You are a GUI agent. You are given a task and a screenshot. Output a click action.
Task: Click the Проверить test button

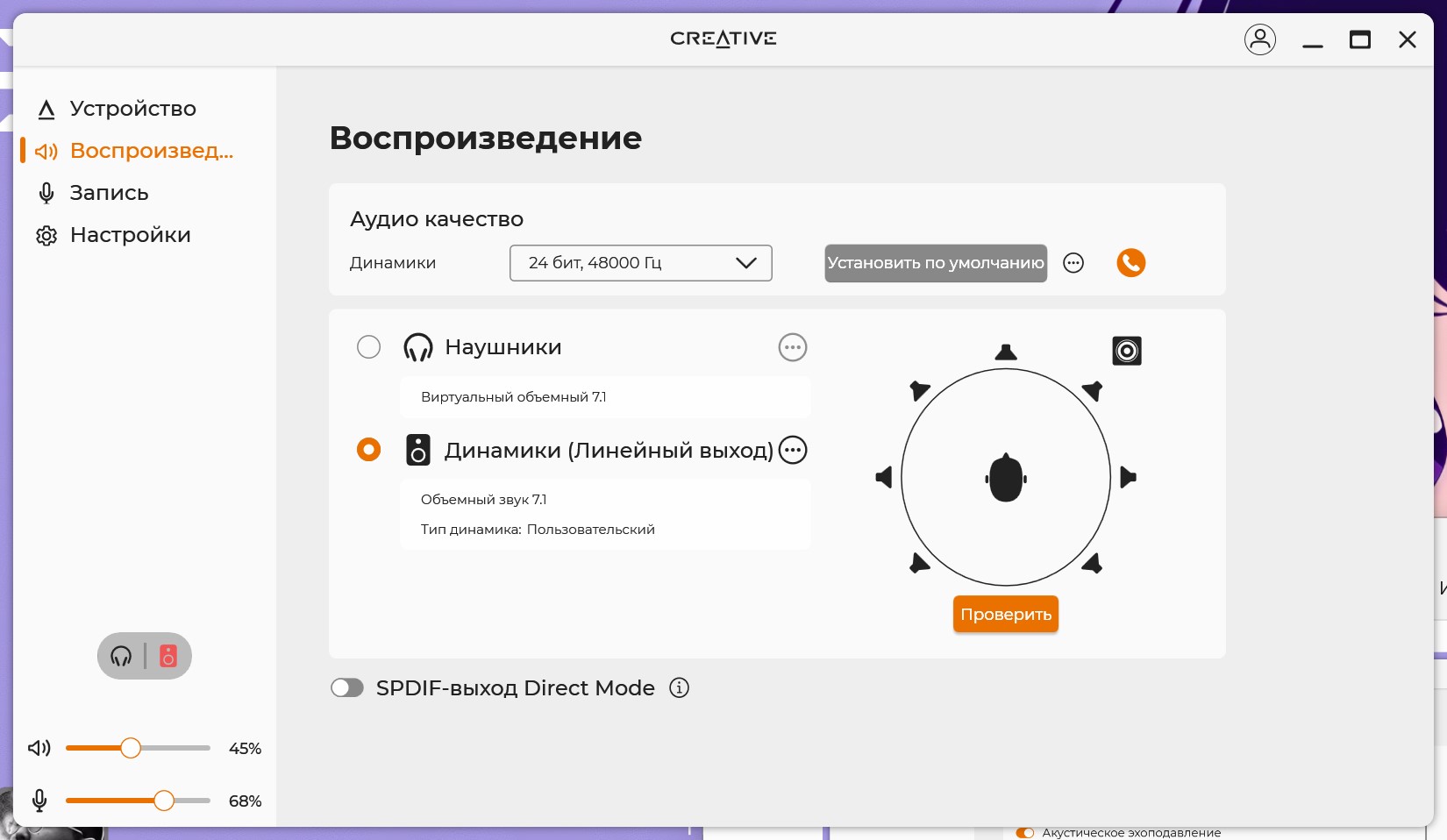(x=1006, y=615)
